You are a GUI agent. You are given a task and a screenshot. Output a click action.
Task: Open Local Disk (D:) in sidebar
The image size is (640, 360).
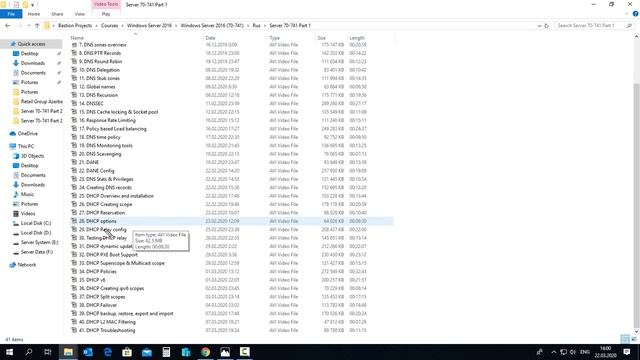pyautogui.click(x=36, y=233)
